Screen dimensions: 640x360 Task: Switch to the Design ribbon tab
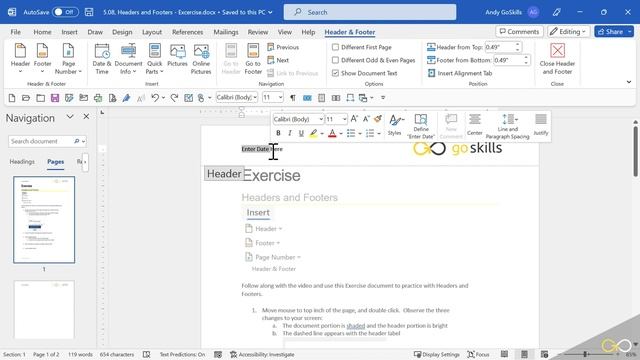coord(122,32)
